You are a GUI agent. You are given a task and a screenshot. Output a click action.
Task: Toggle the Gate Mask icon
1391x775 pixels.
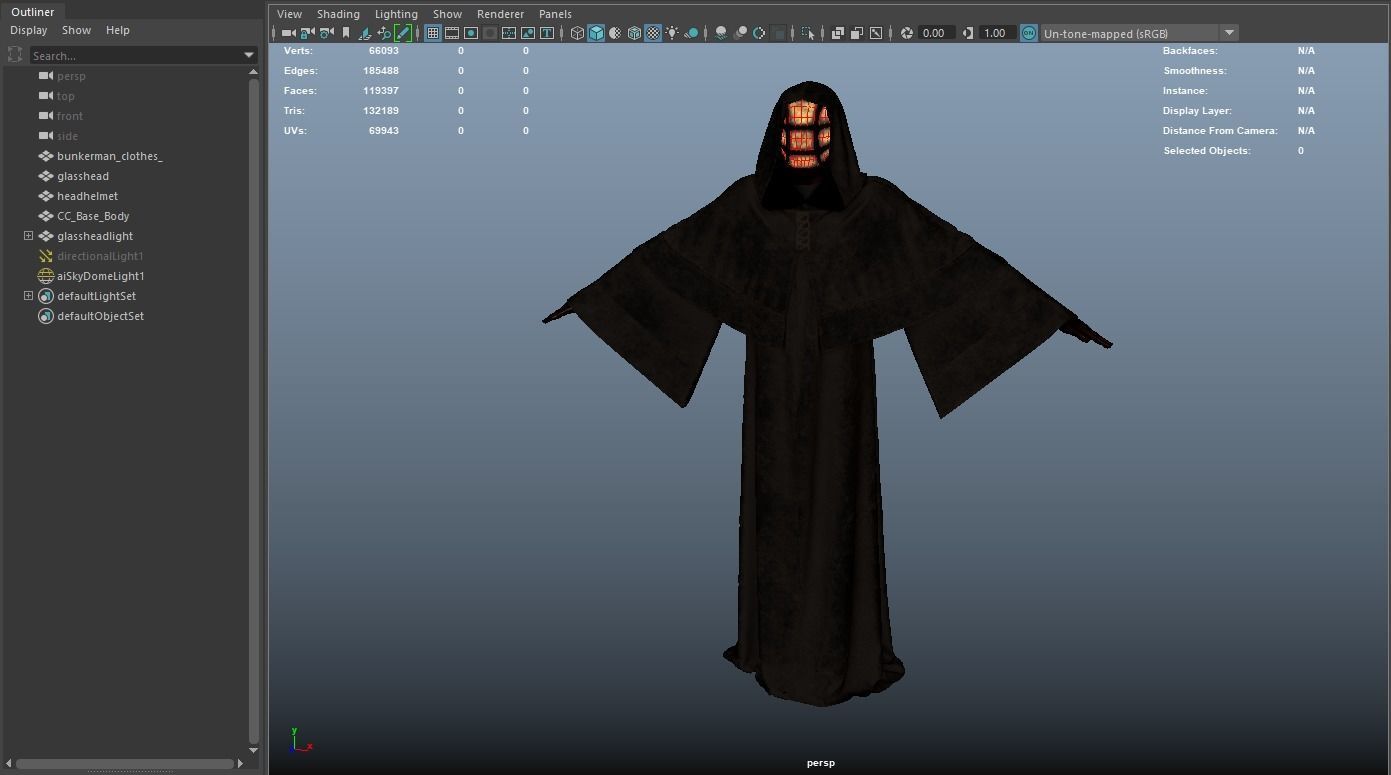click(489, 33)
